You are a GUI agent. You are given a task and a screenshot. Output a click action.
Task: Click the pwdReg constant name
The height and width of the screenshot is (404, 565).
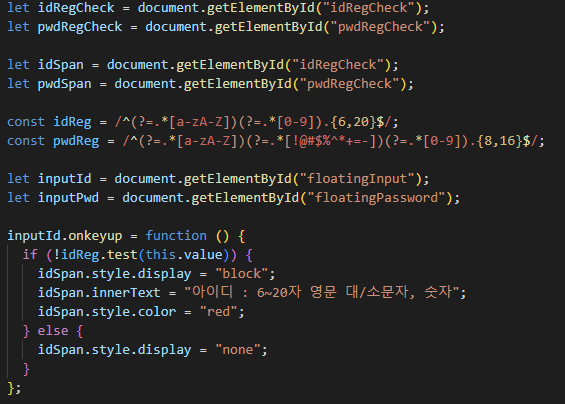76,141
